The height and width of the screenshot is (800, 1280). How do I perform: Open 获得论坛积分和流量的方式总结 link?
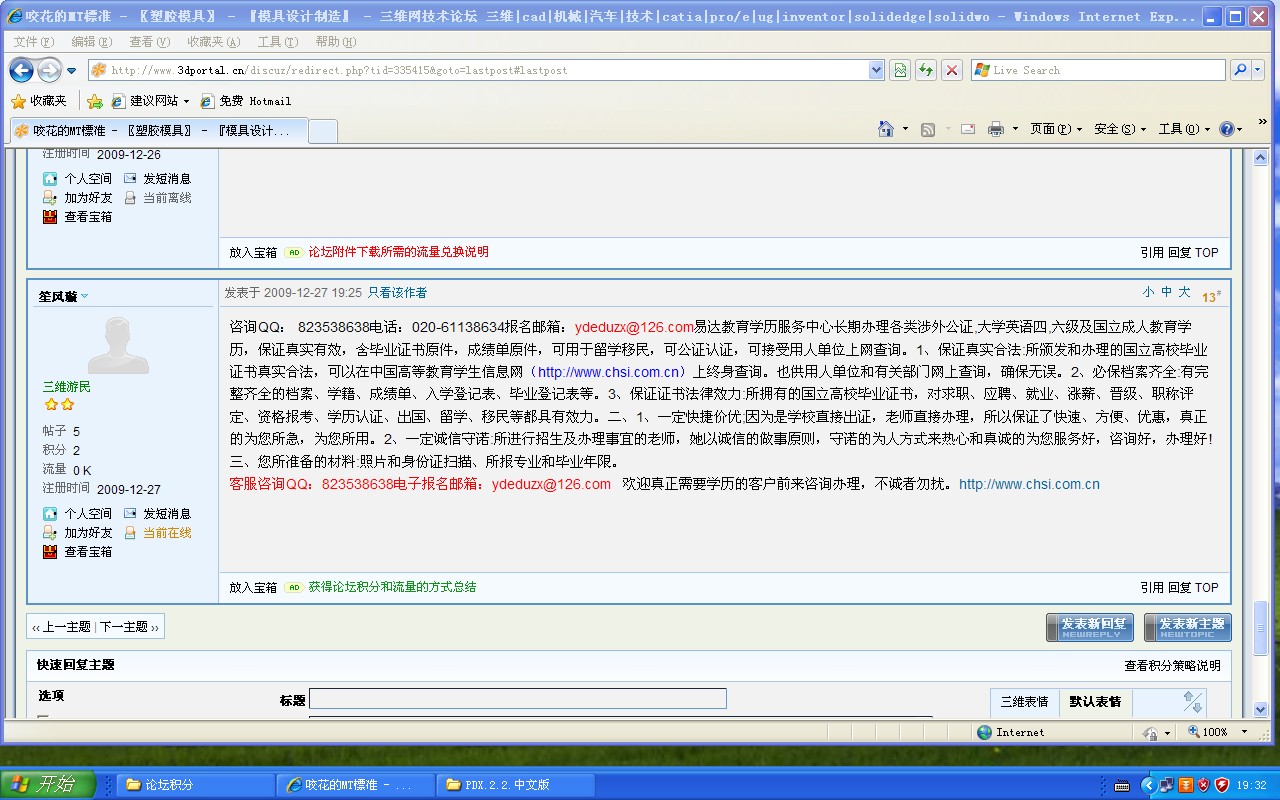click(392, 587)
